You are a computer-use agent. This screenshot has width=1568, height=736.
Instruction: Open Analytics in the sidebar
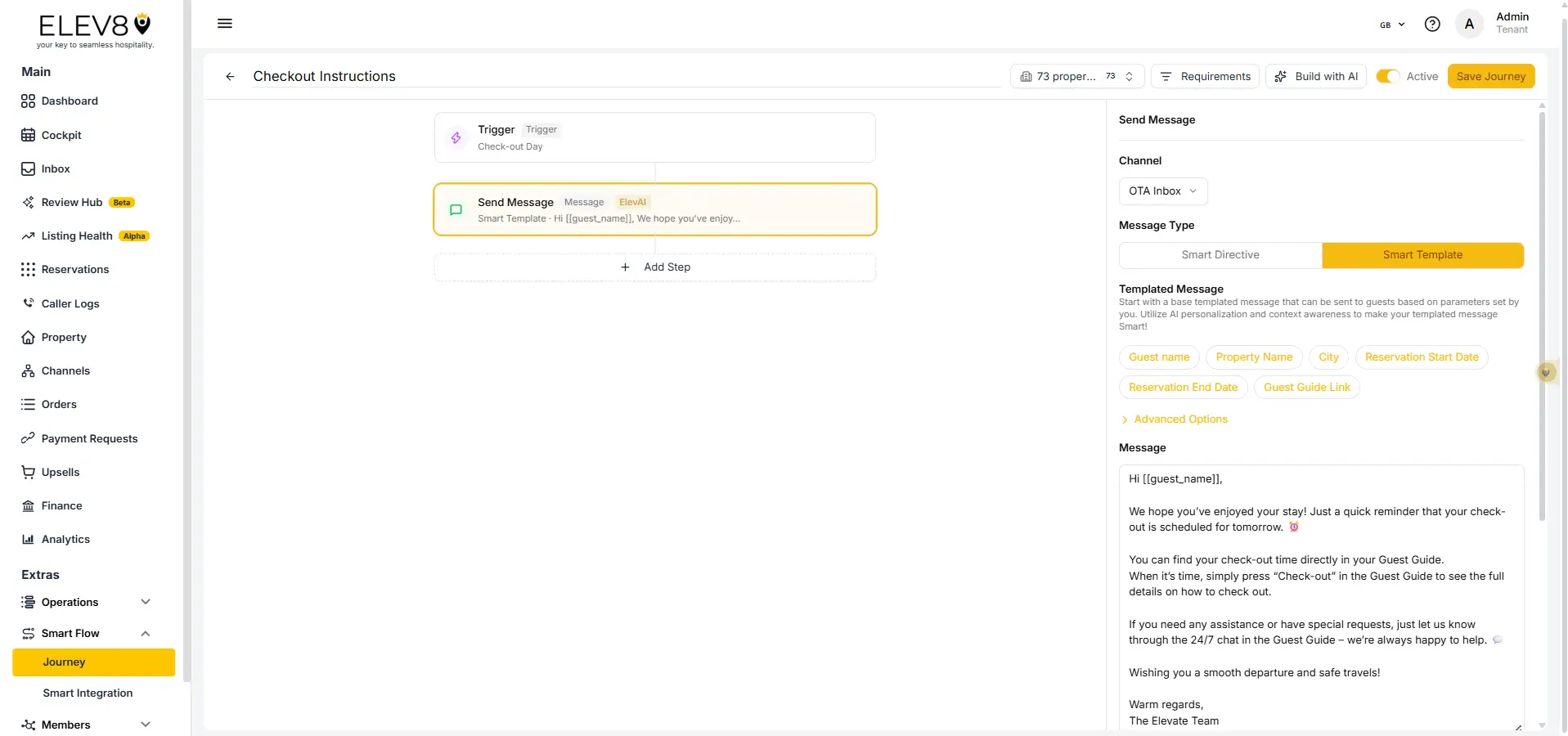tap(65, 539)
